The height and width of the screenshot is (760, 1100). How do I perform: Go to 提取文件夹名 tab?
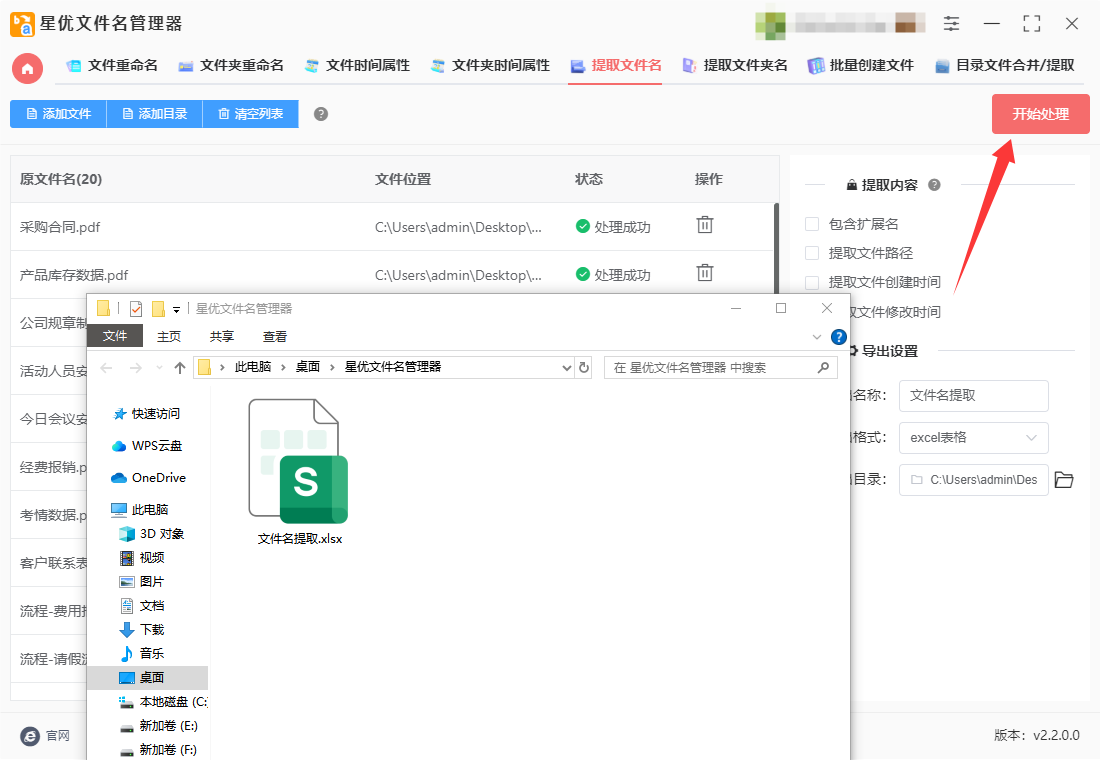pos(735,65)
